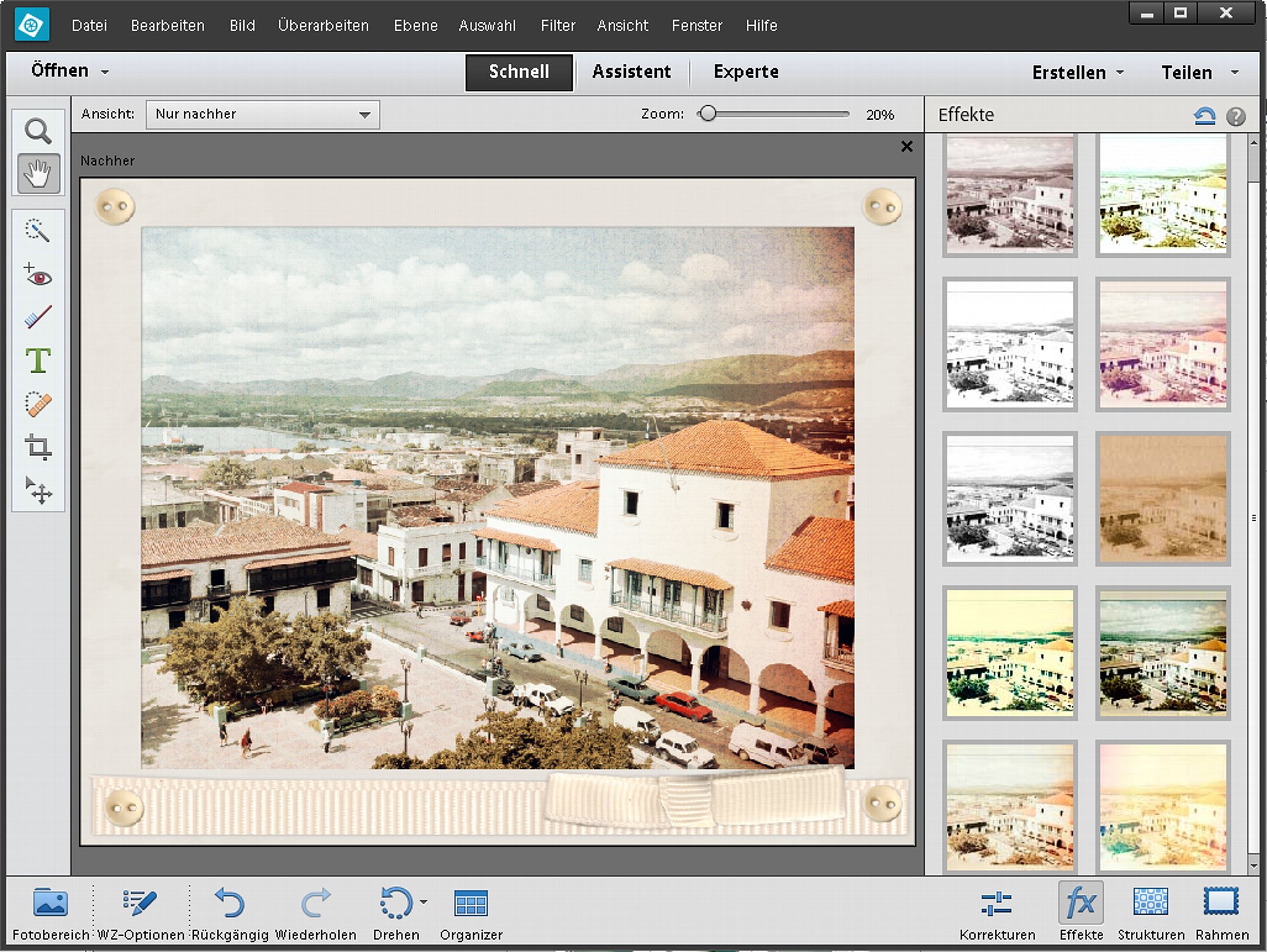This screenshot has width=1267, height=952.
Task: Click the Rückgängig undo button
Action: 230,913
